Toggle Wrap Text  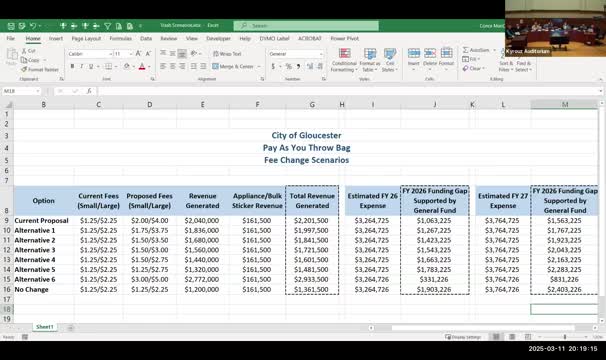click(x=227, y=54)
